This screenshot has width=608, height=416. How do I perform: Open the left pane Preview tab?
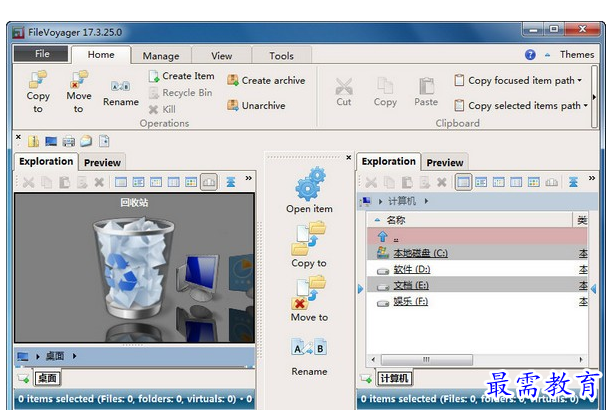pyautogui.click(x=102, y=162)
